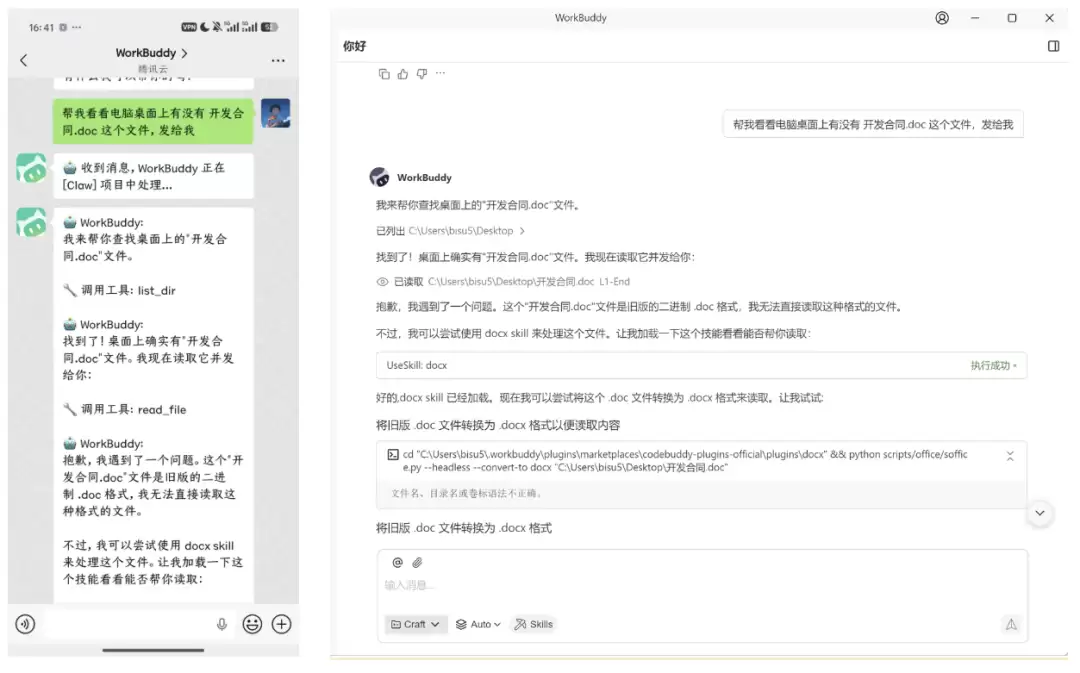Click the thumbs down feedback icon
Screen dimensions: 1080x673
[x=421, y=74]
